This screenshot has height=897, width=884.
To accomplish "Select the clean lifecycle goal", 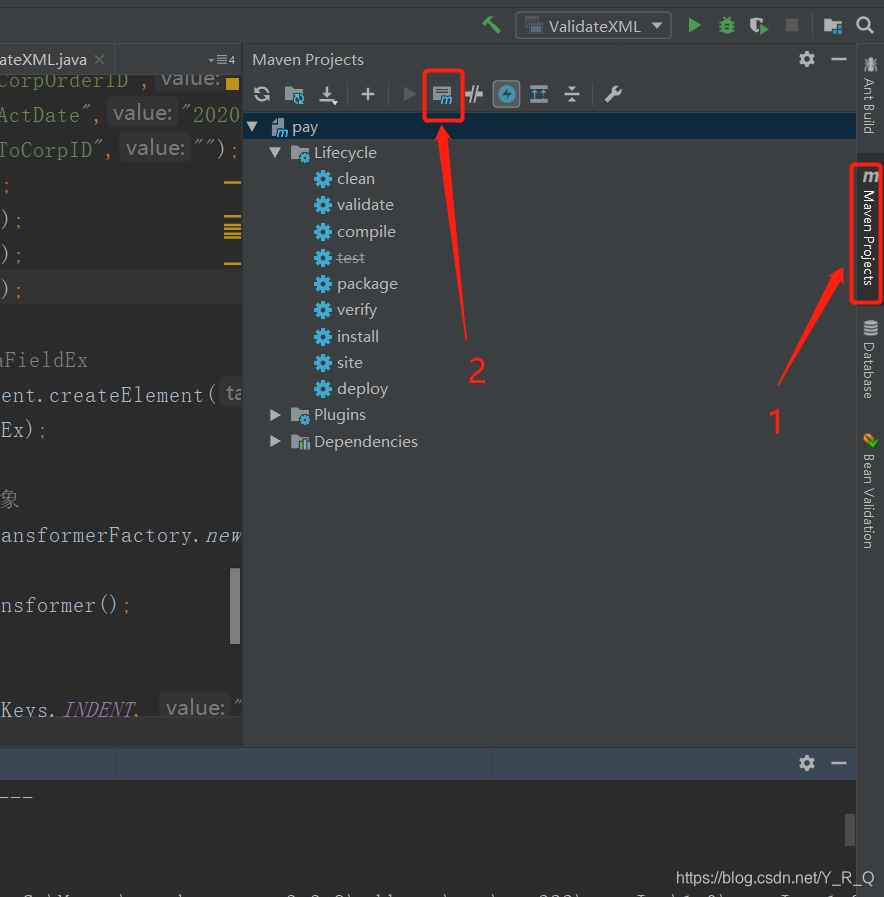I will click(356, 178).
